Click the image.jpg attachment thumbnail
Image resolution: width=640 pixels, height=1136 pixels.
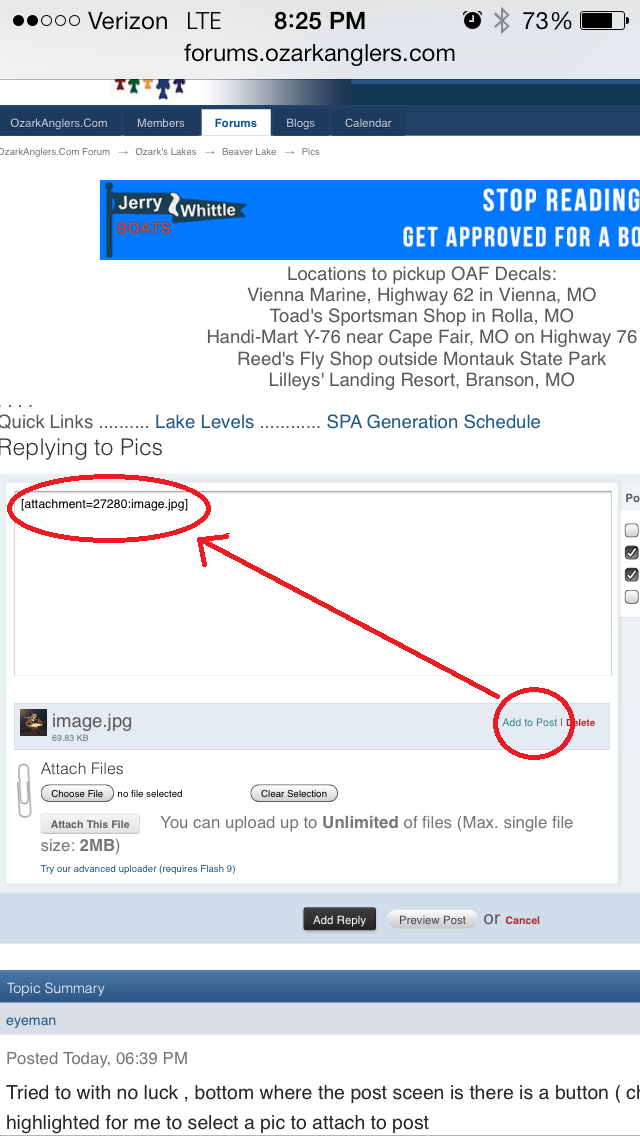coord(33,722)
